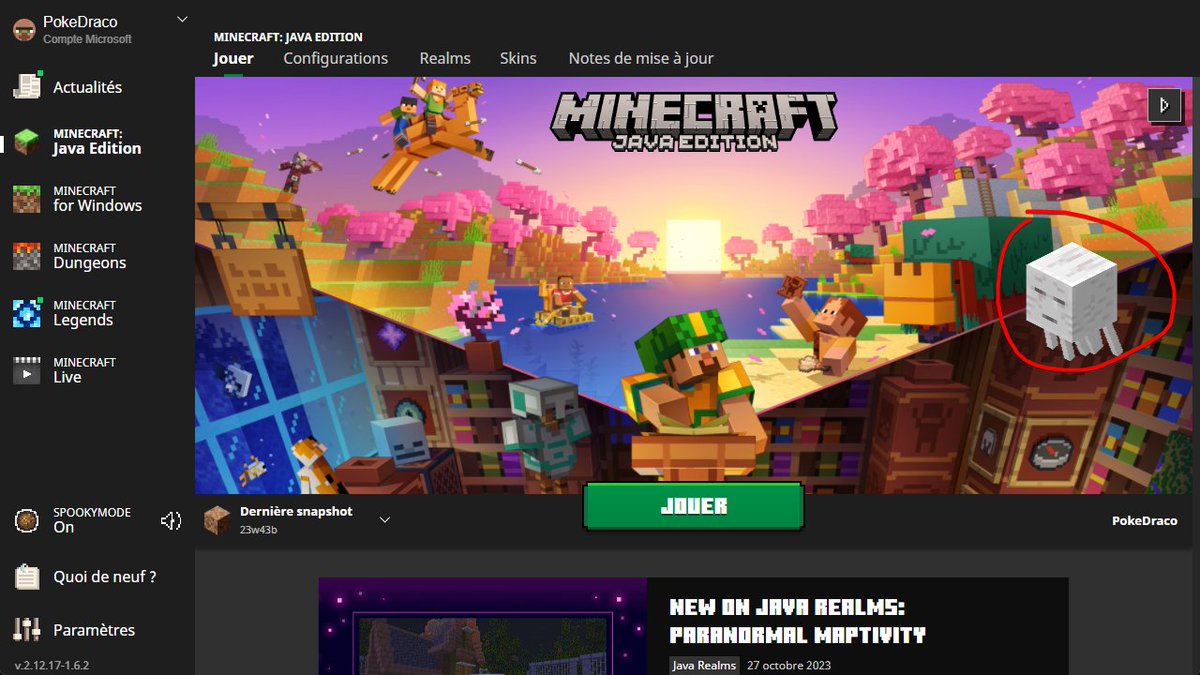1200x675 pixels.
Task: Open Paramètres in the sidebar
Action: point(94,630)
